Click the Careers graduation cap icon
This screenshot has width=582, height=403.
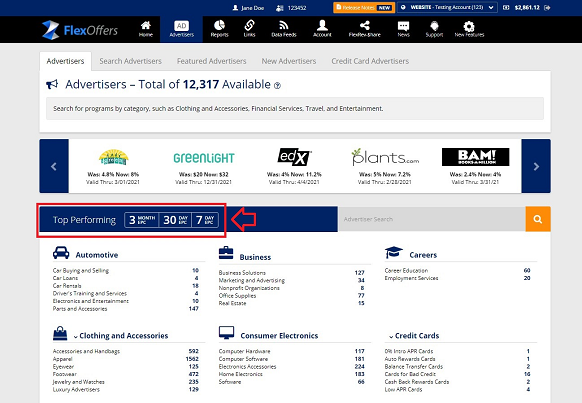tap(393, 252)
